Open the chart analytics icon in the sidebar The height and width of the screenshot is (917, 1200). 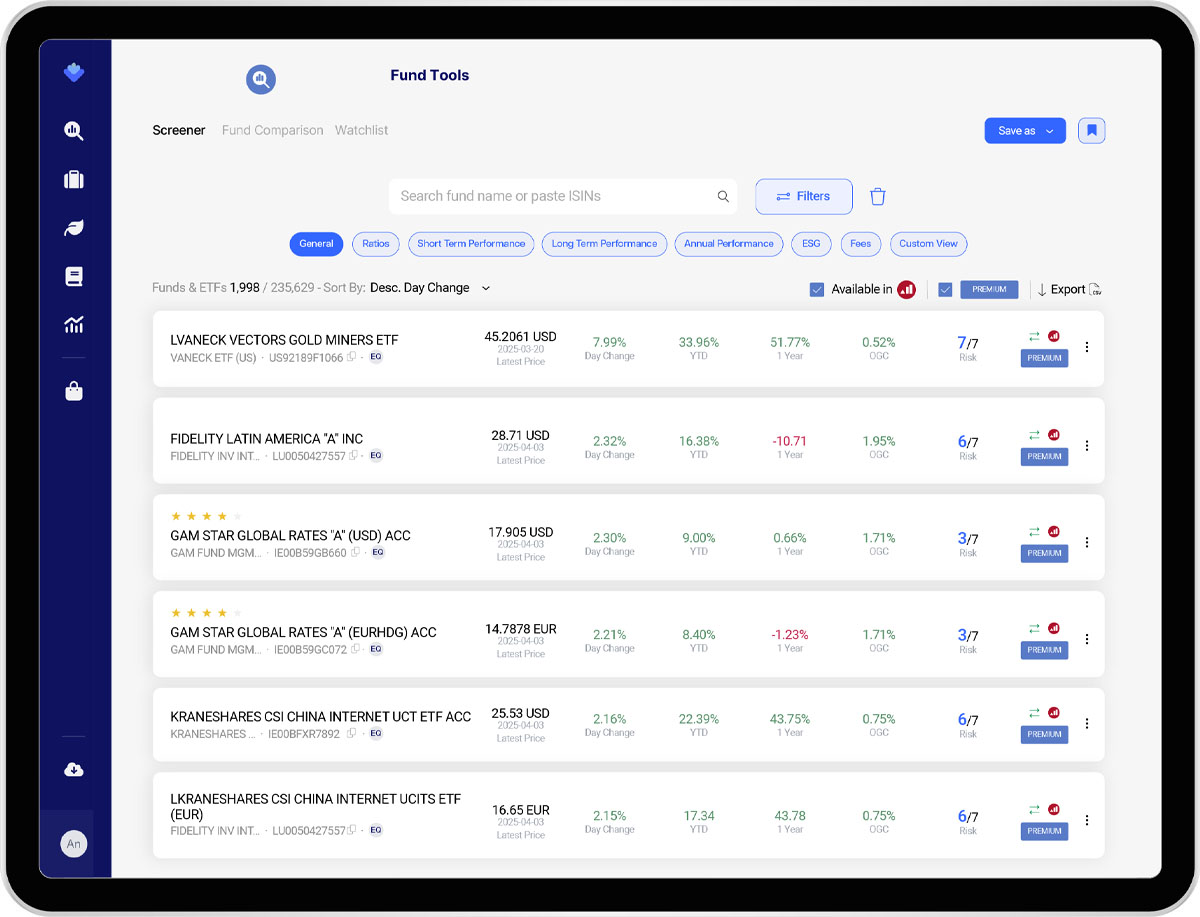click(x=73, y=325)
